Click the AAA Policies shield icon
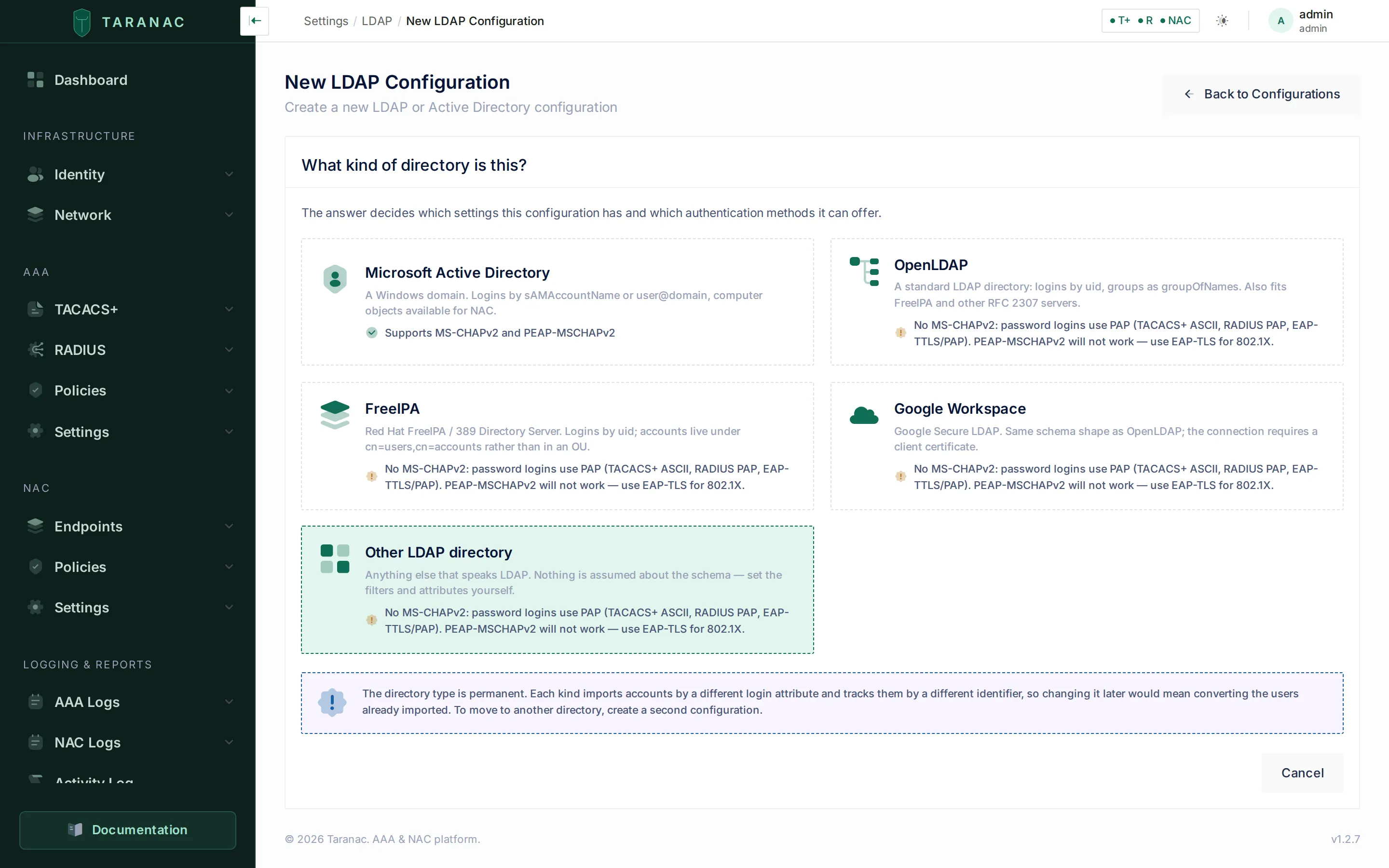This screenshot has height=868, width=1389. [36, 391]
